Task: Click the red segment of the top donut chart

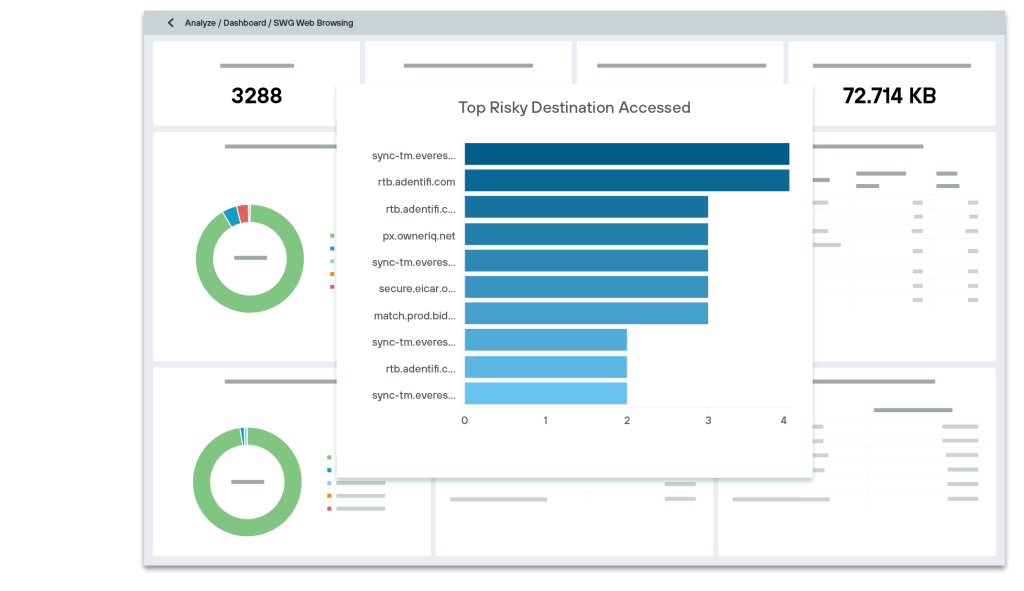Action: pos(243,214)
